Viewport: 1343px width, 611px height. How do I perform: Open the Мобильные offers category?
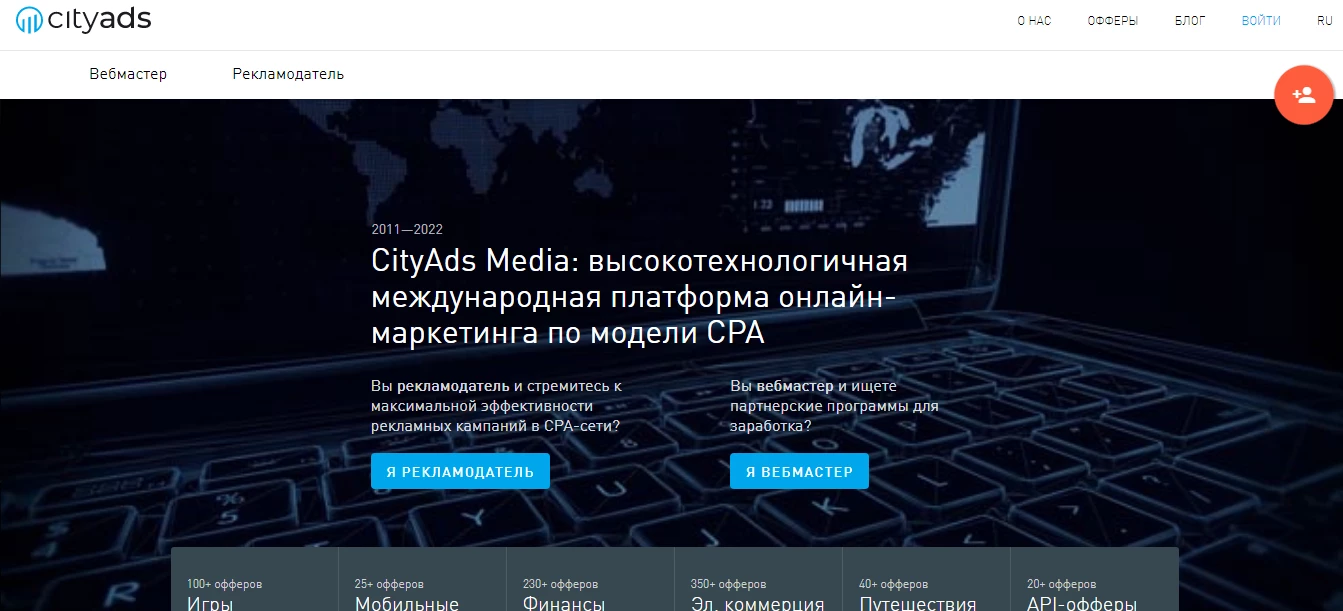422,579
